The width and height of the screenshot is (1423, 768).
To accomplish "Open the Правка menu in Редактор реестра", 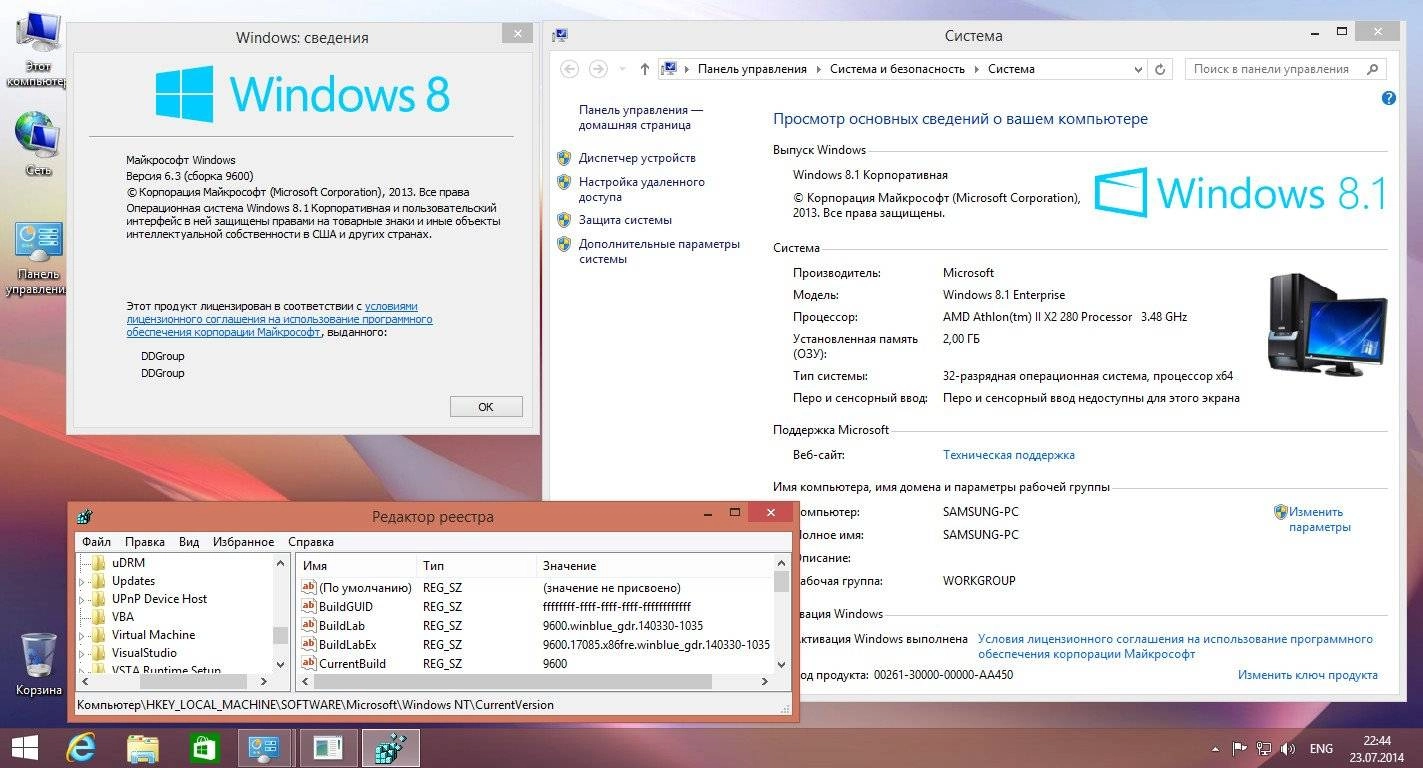I will point(145,541).
